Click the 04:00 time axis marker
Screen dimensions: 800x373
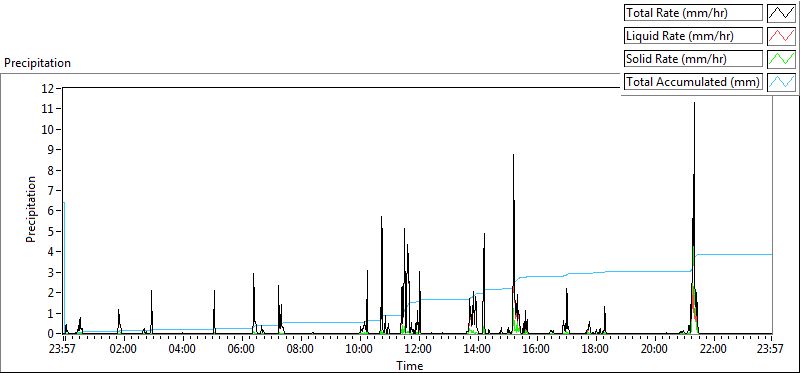point(182,350)
